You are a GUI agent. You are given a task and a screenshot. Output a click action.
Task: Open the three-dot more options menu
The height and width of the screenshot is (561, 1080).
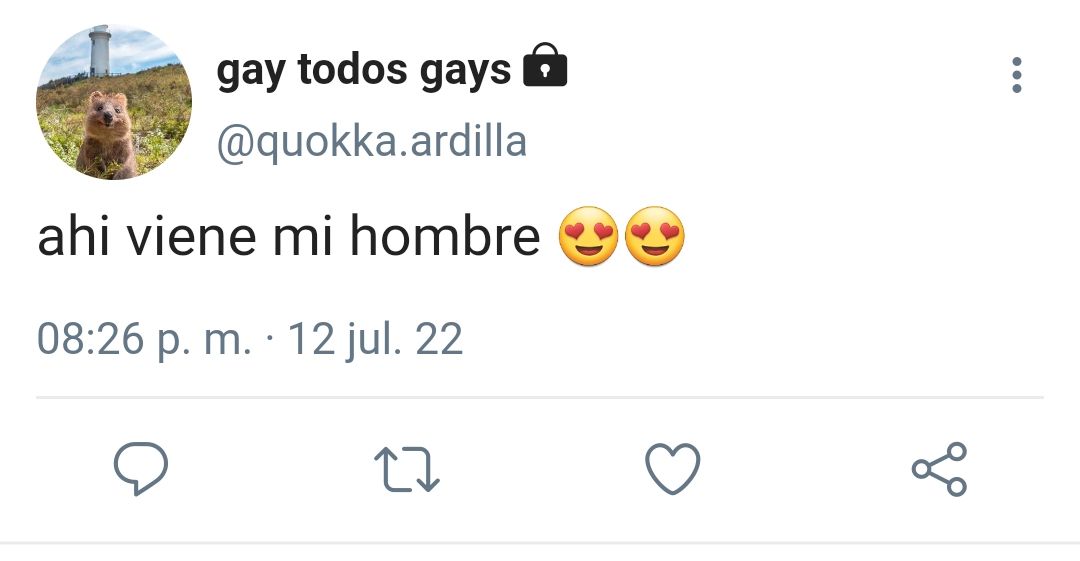[x=1017, y=75]
